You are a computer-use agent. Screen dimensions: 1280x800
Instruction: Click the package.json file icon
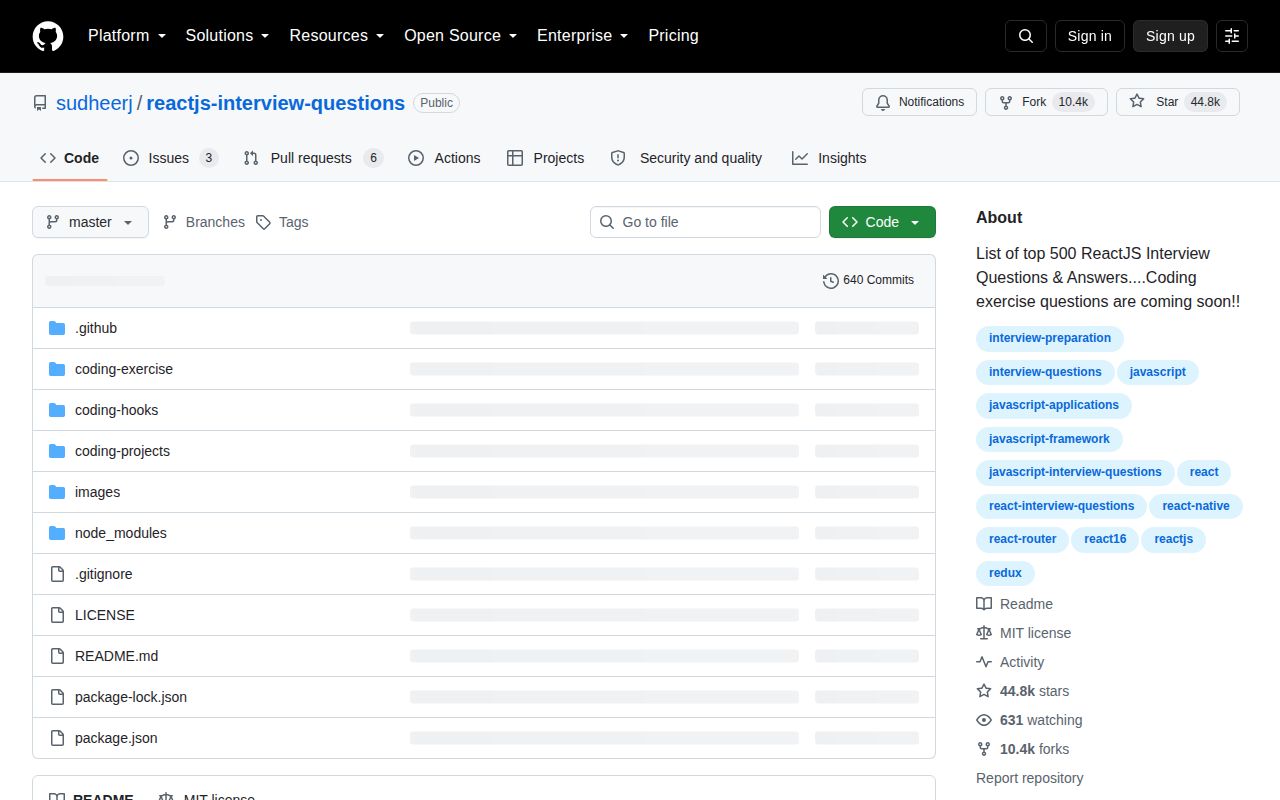click(x=57, y=738)
